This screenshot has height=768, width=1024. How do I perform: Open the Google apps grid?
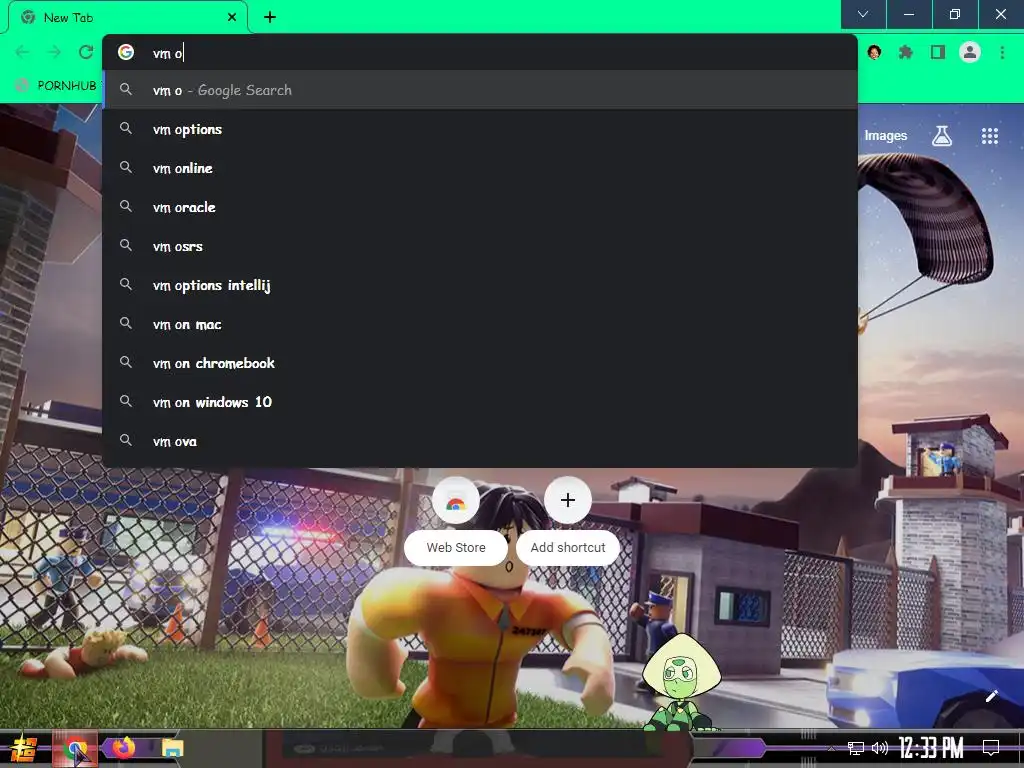click(989, 135)
